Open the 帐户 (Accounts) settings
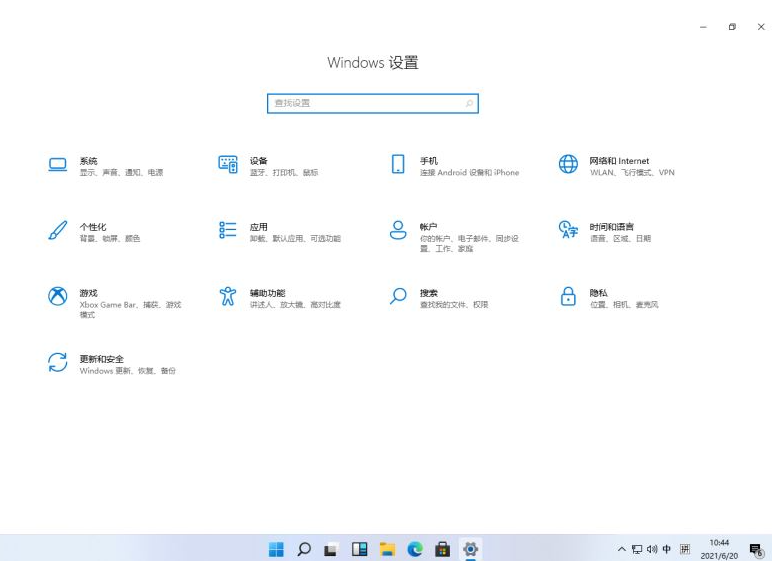The height and width of the screenshot is (561, 776). (x=428, y=227)
